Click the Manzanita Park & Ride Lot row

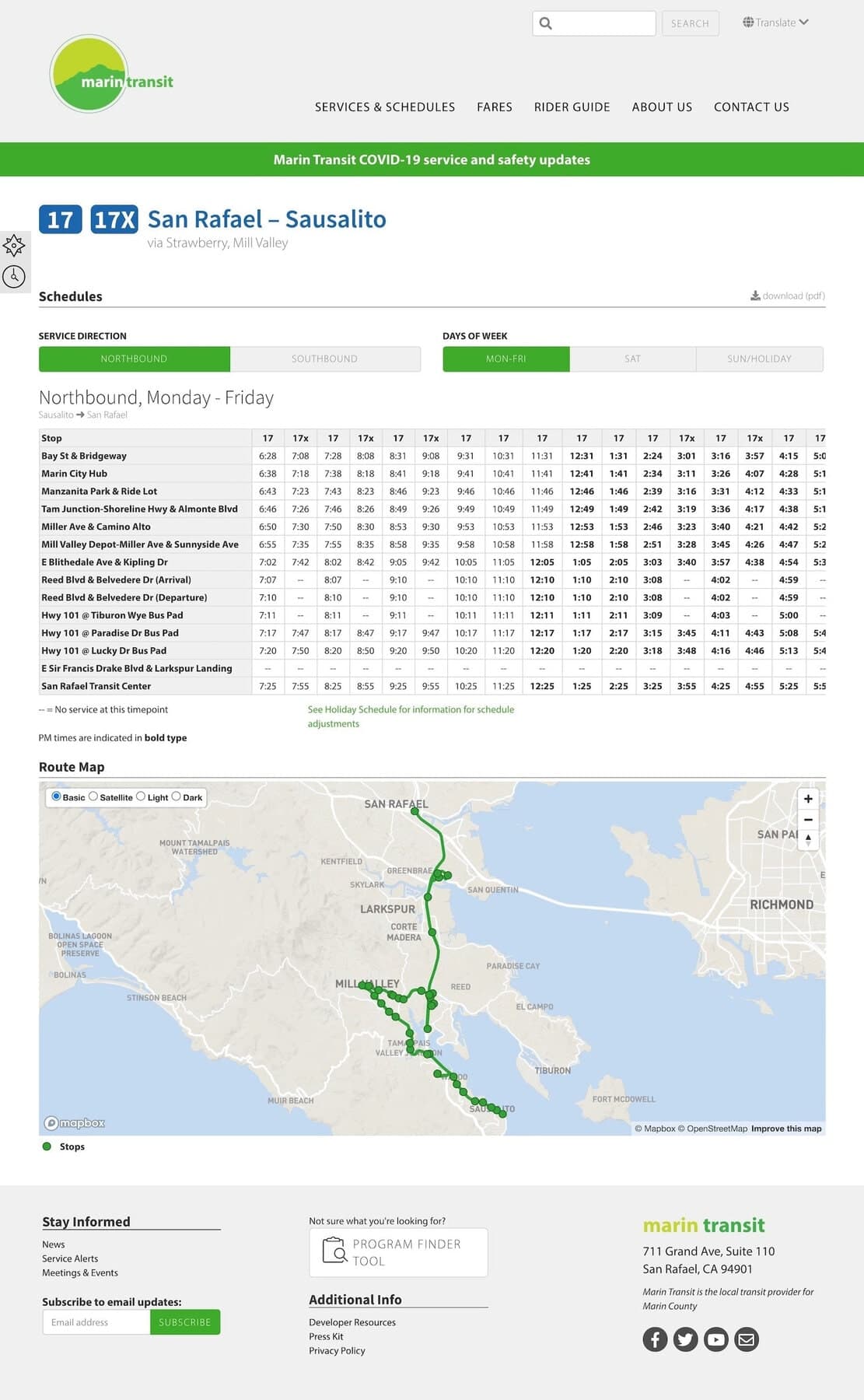(432, 492)
